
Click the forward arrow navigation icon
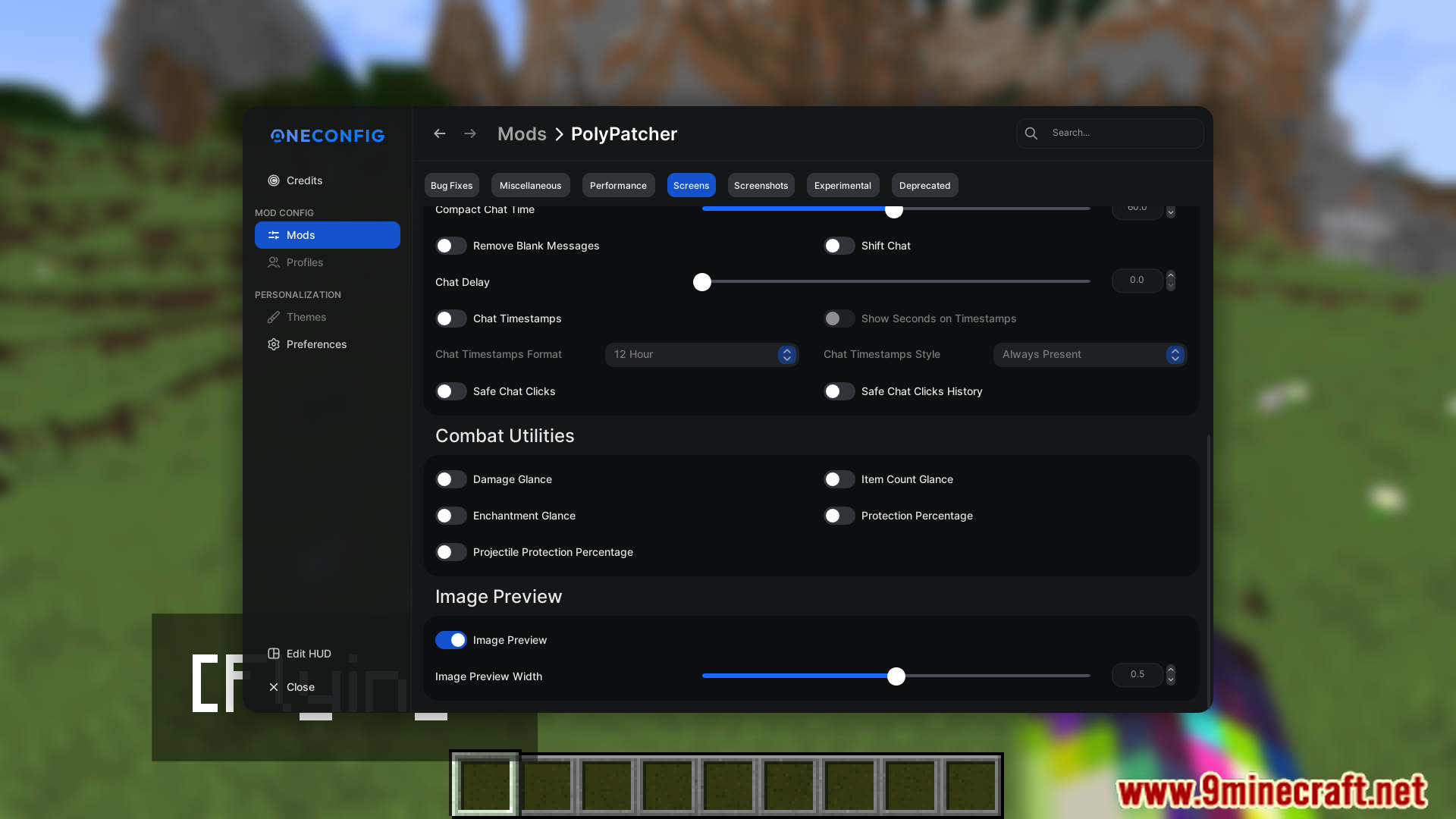pos(470,133)
